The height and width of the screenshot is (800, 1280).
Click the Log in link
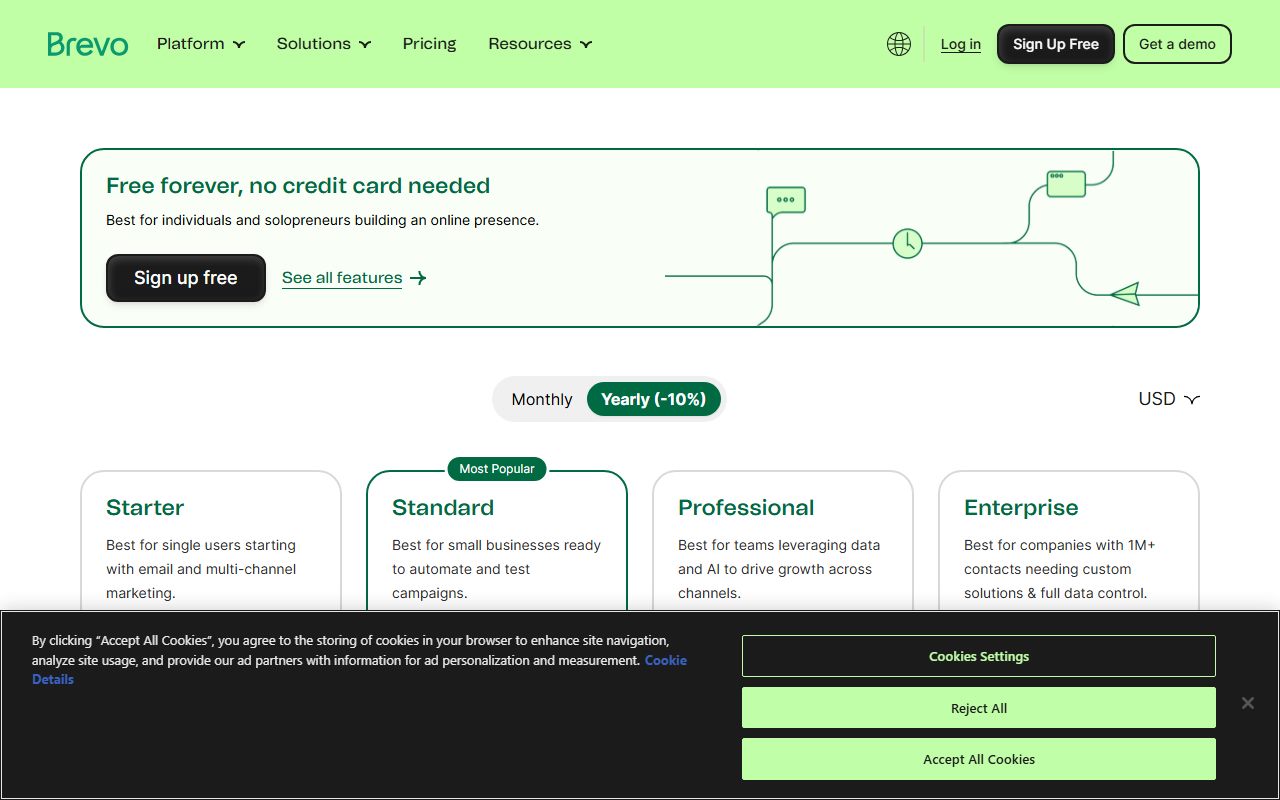pyautogui.click(x=961, y=44)
